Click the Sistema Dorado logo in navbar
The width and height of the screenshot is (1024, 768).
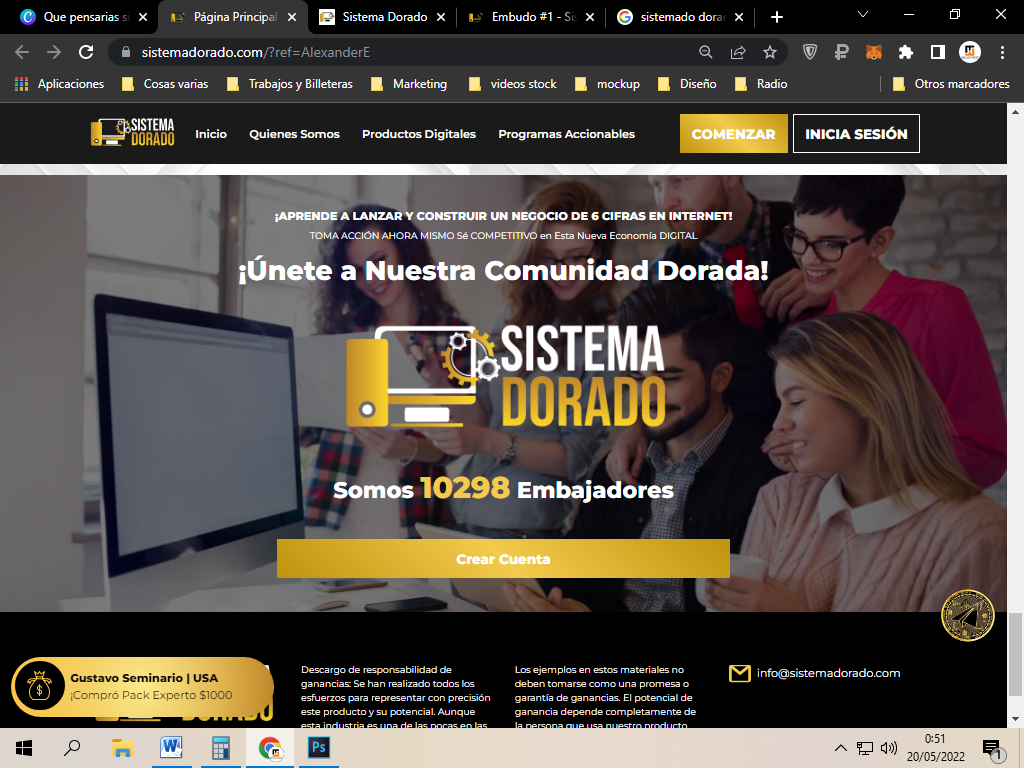pyautogui.click(x=133, y=133)
